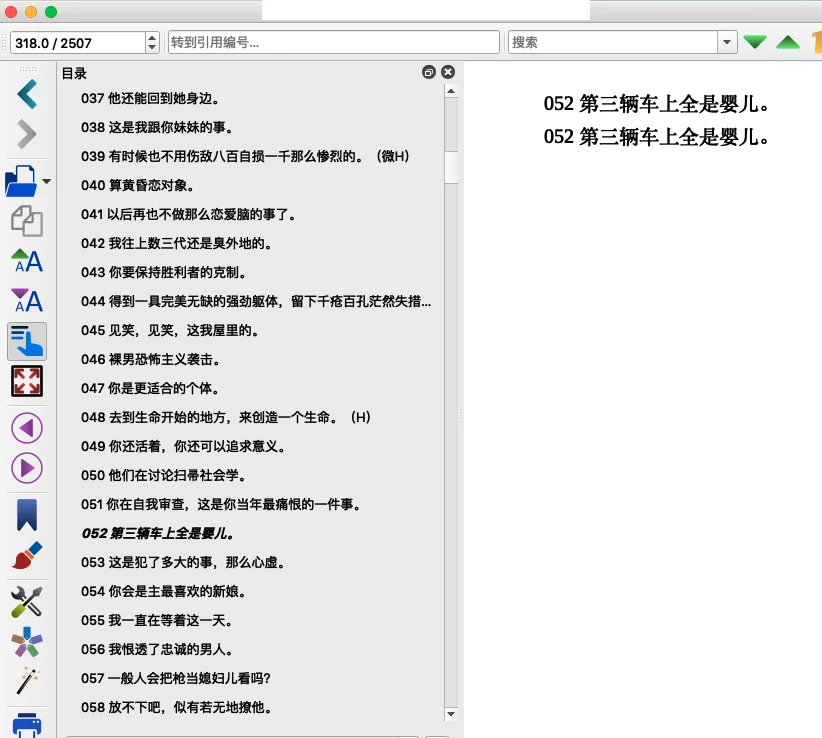Open chapter 047 你是更适合的个体

(x=150, y=388)
